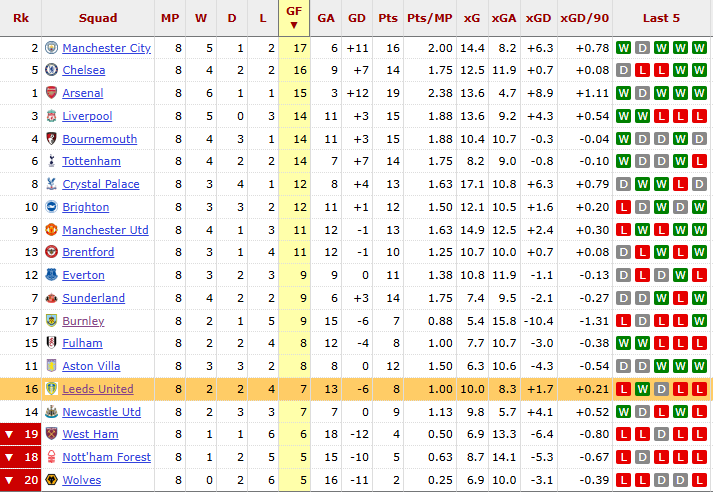This screenshot has height=493, width=713.
Task: Click the Tottenham club crest icon
Action: point(51,161)
